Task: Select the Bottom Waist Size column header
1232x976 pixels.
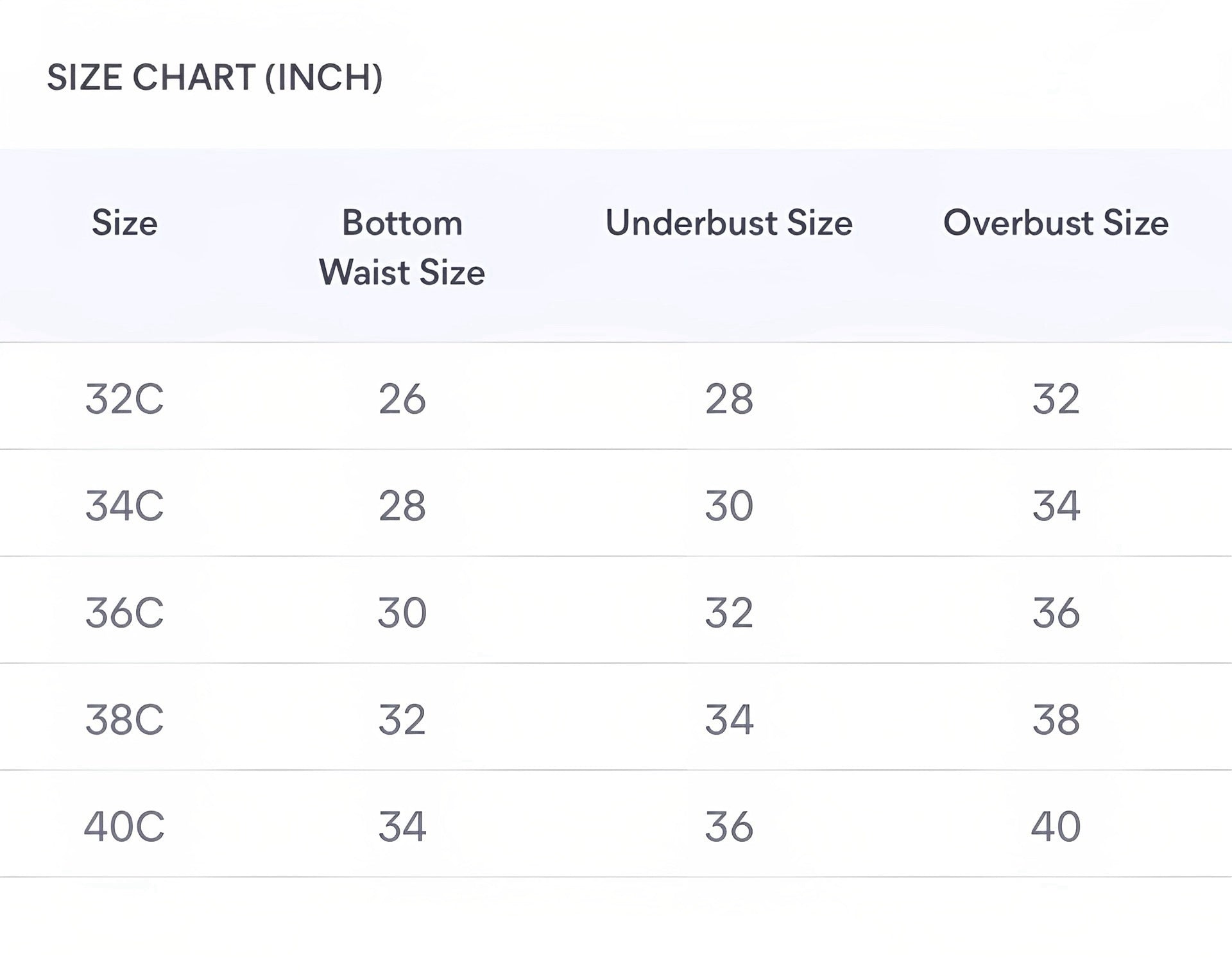Action: (402, 248)
